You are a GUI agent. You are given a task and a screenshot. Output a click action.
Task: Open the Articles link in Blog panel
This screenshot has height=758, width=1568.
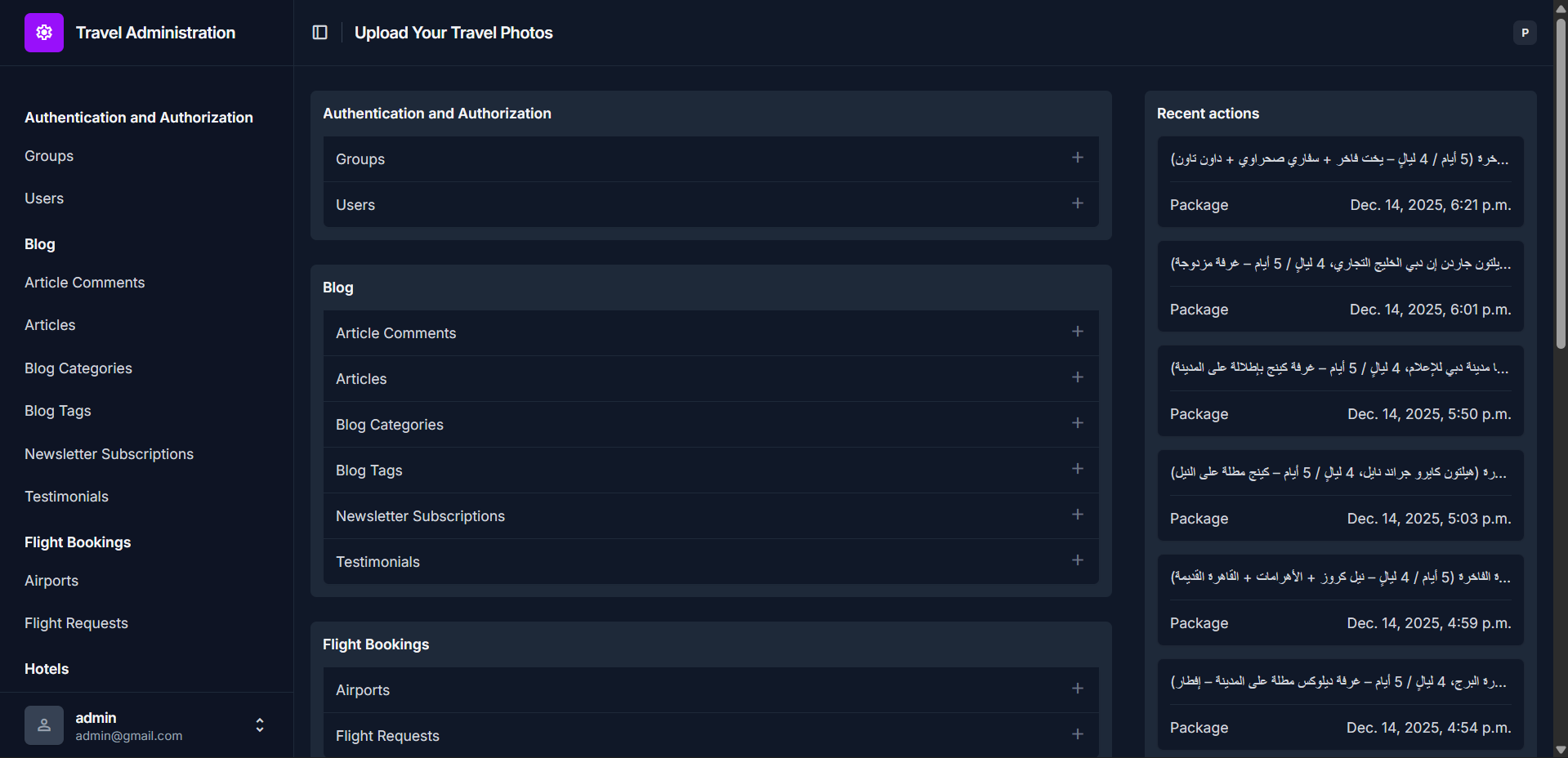tap(361, 379)
